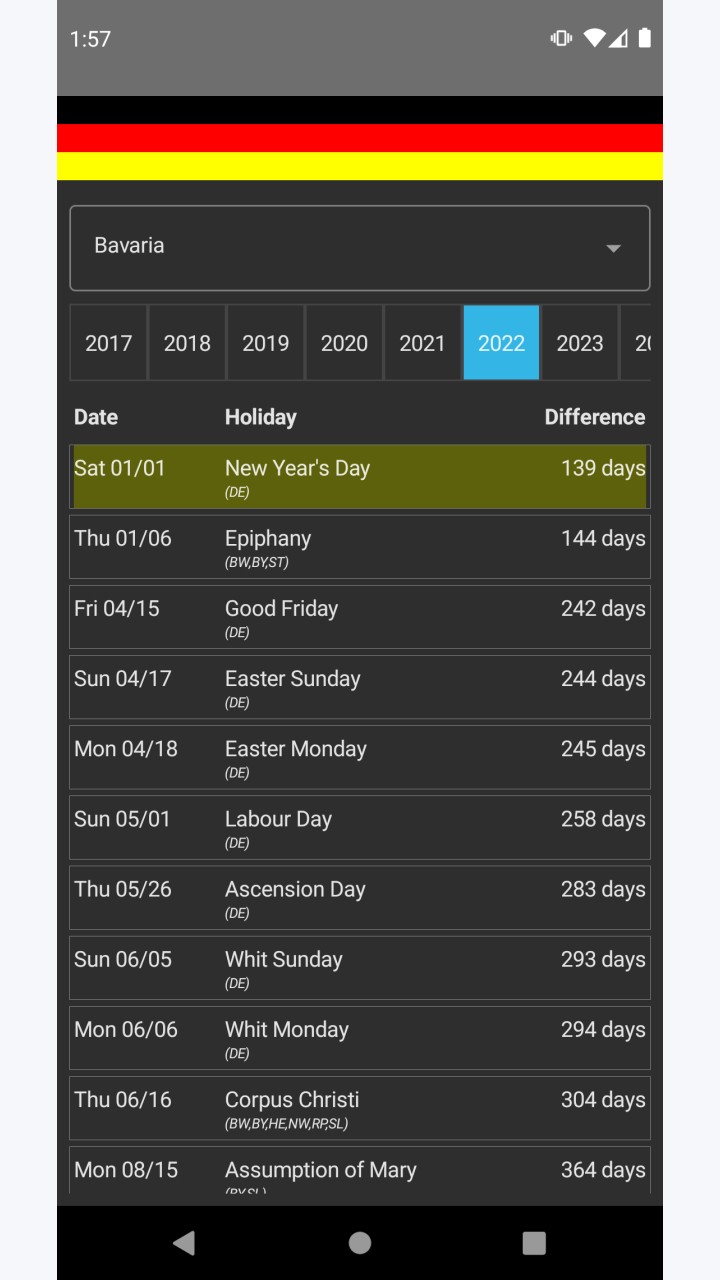Tap the battery icon in status bar
The width and height of the screenshot is (720, 1280).
click(645, 38)
